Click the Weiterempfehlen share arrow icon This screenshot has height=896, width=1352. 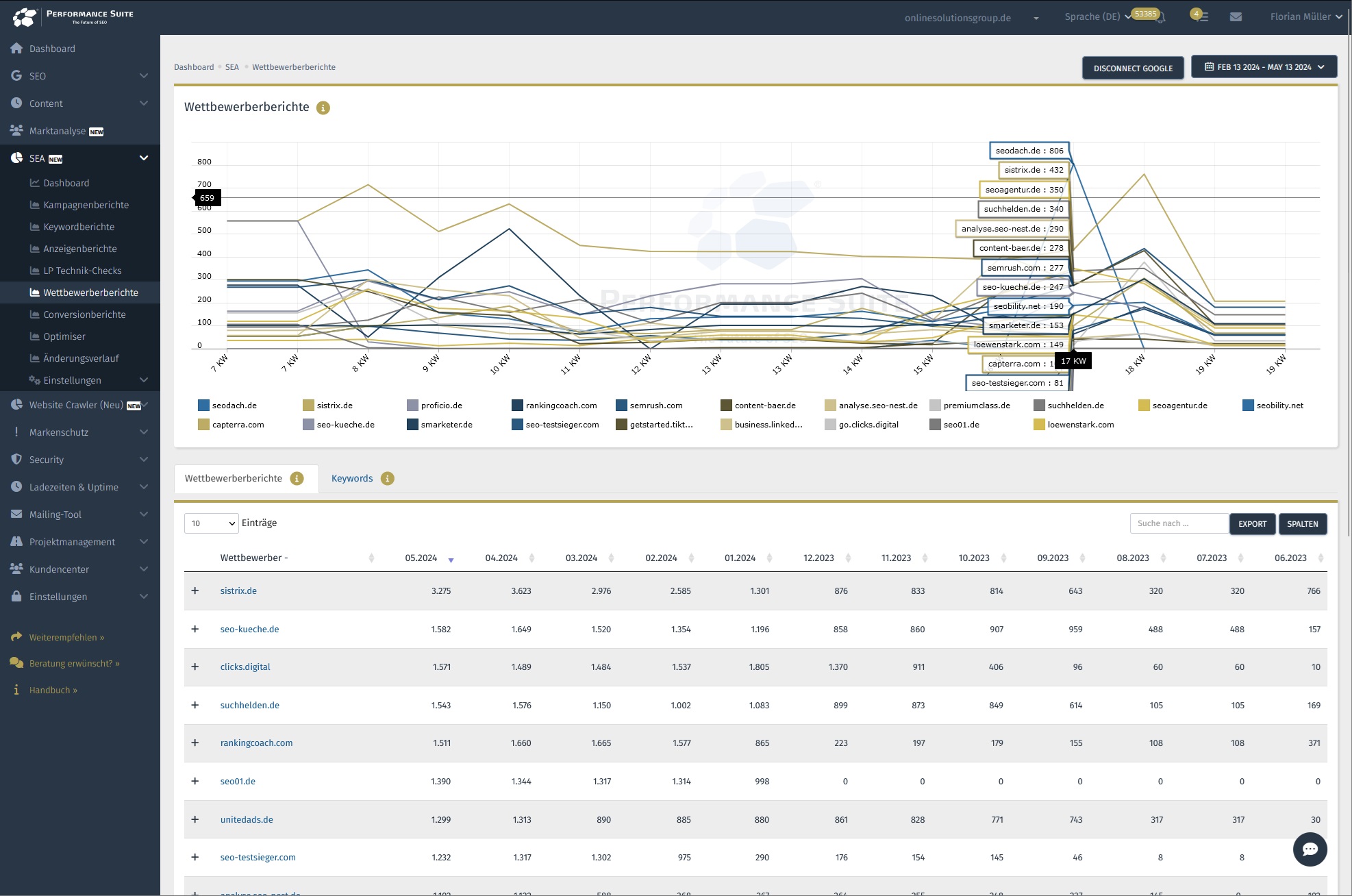pos(16,636)
